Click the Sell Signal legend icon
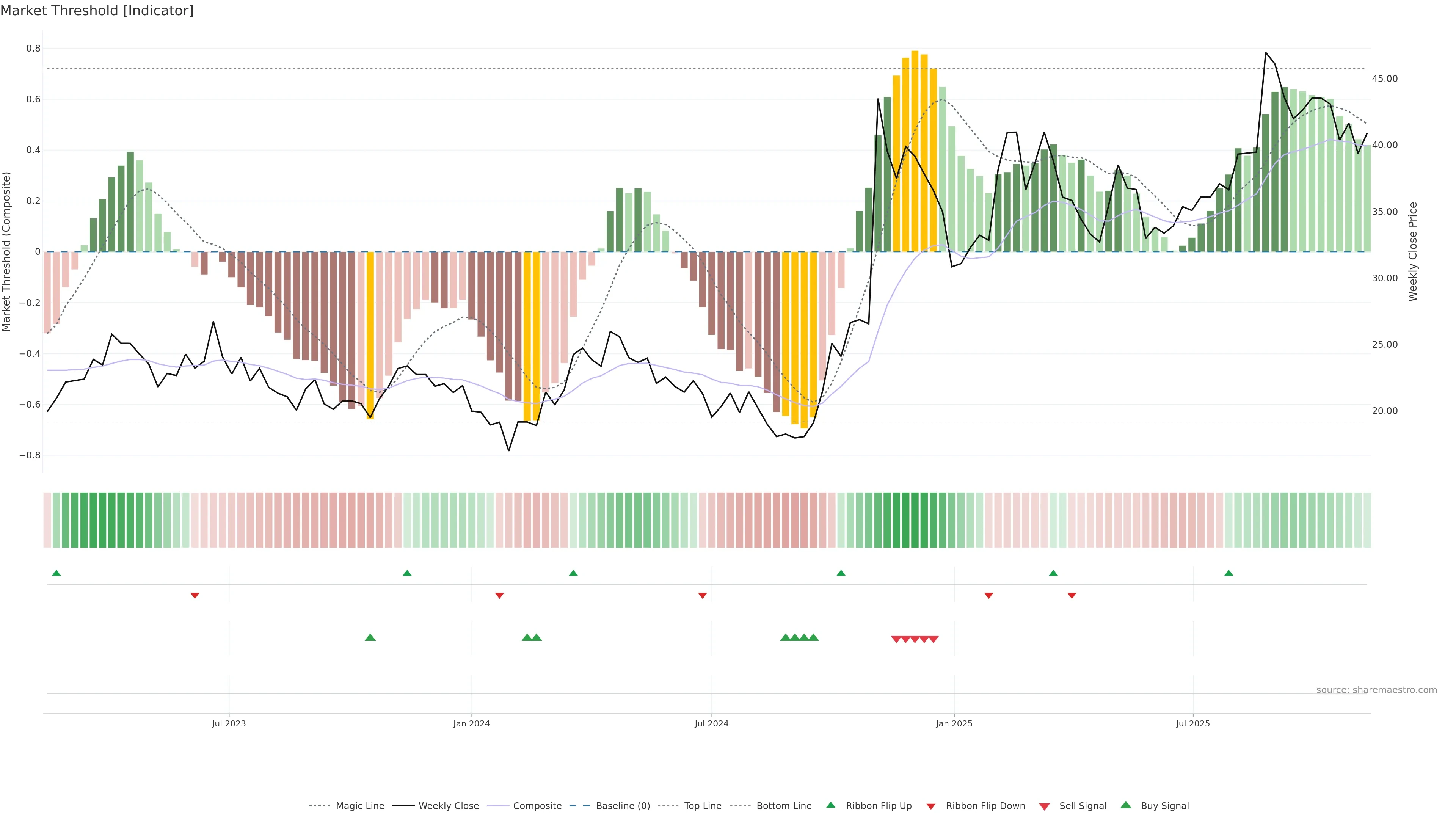 1045,806
